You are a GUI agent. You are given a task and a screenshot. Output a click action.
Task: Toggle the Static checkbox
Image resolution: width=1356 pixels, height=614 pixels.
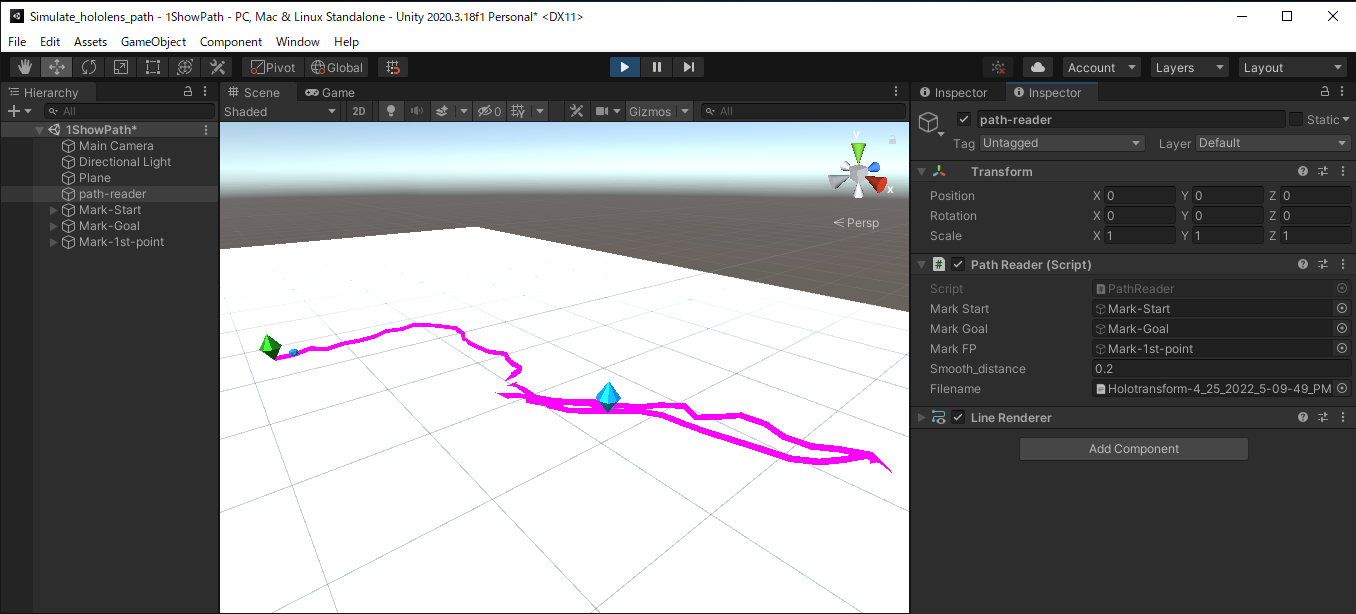point(1296,119)
